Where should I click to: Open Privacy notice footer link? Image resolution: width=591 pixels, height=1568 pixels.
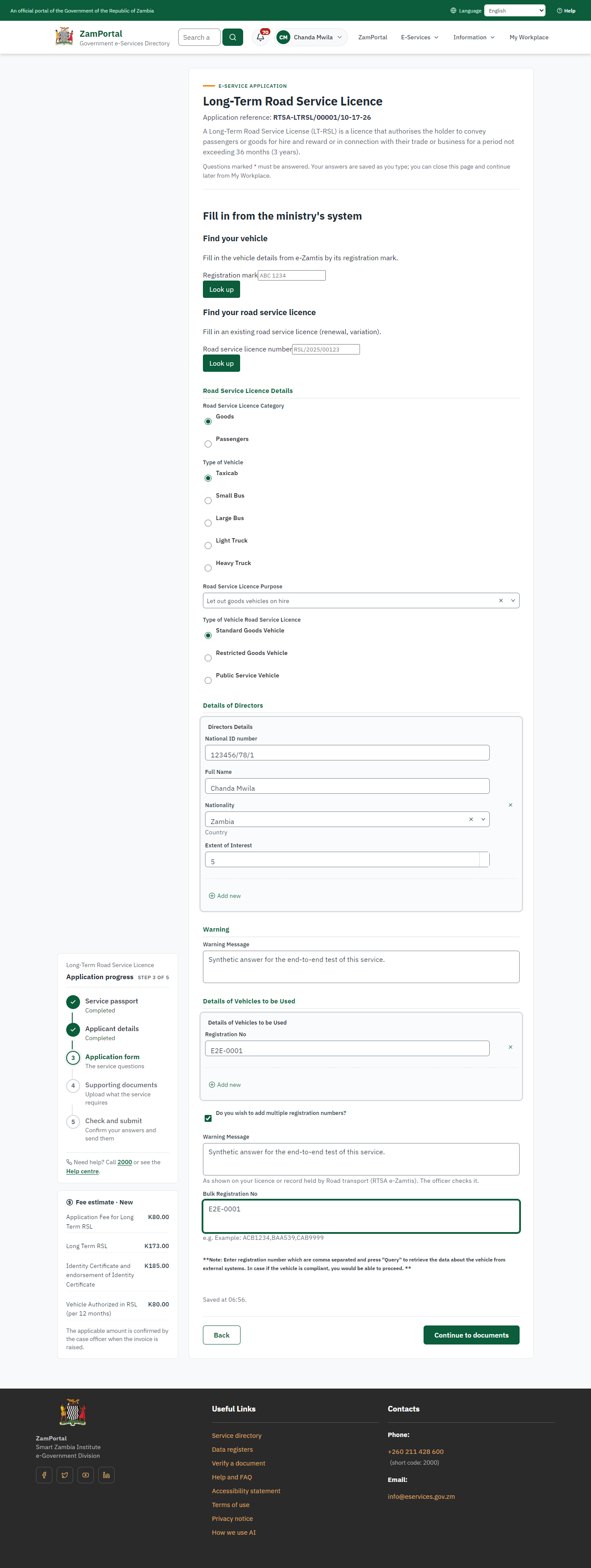tap(232, 1519)
